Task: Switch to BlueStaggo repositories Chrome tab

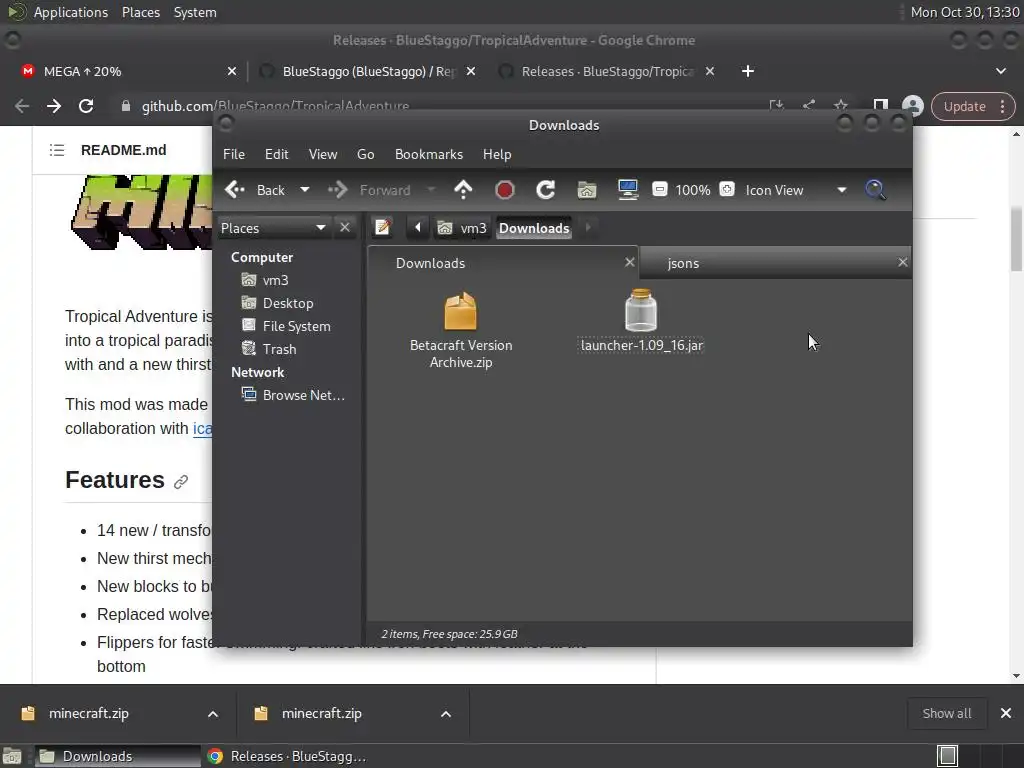Action: 369,71
